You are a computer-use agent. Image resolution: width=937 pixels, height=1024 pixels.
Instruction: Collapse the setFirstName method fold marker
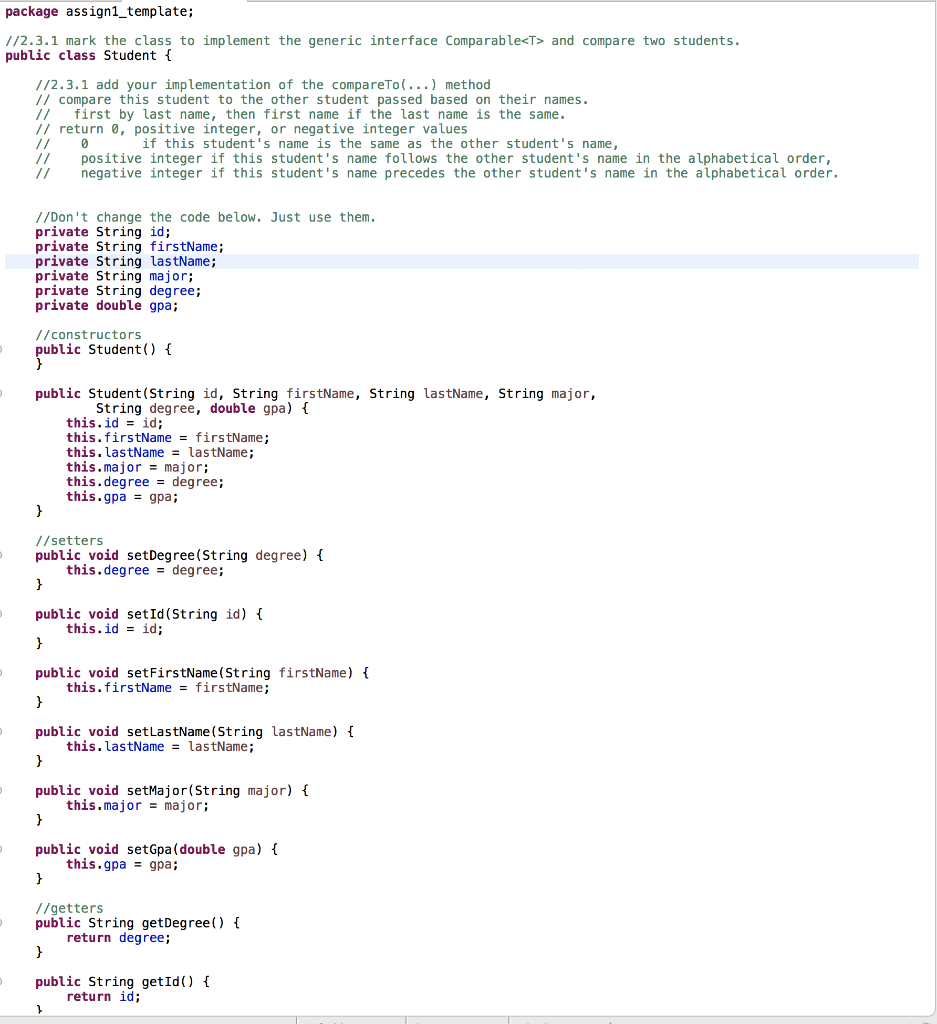tap(3, 672)
